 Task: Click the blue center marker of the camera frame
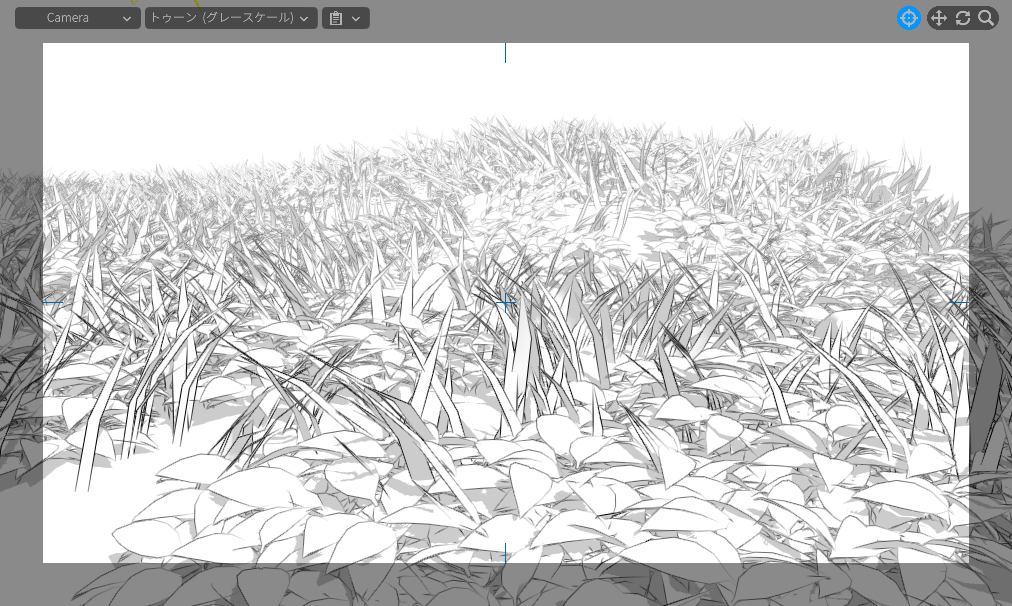click(506, 302)
